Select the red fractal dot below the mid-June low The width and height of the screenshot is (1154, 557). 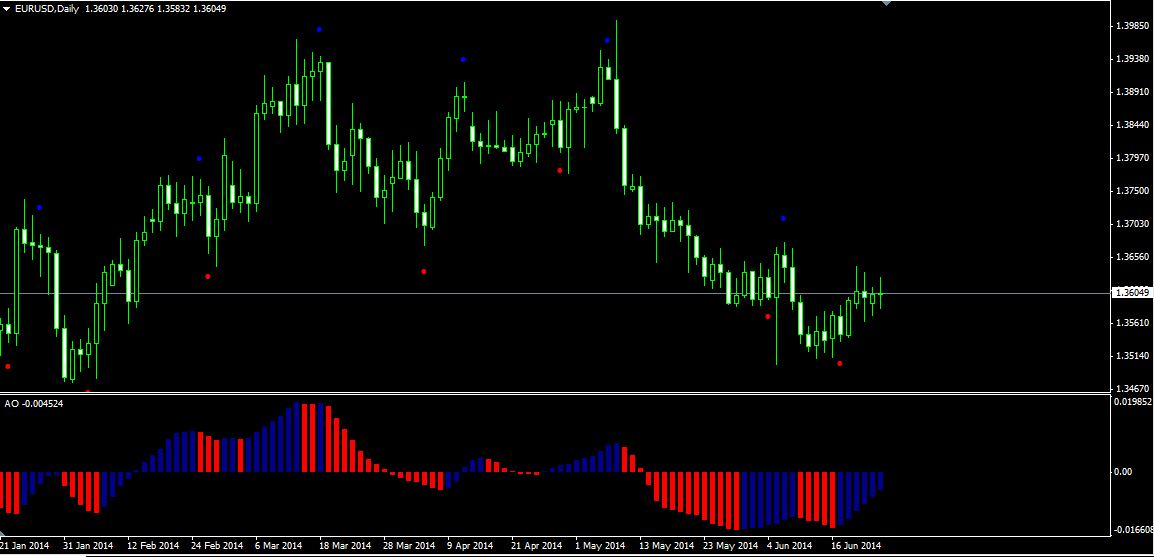pyautogui.click(x=840, y=363)
